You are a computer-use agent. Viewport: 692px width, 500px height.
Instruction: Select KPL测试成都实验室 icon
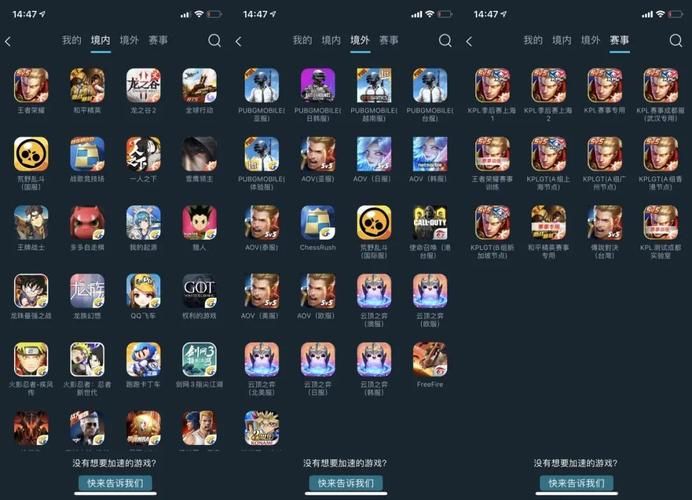pos(661,222)
